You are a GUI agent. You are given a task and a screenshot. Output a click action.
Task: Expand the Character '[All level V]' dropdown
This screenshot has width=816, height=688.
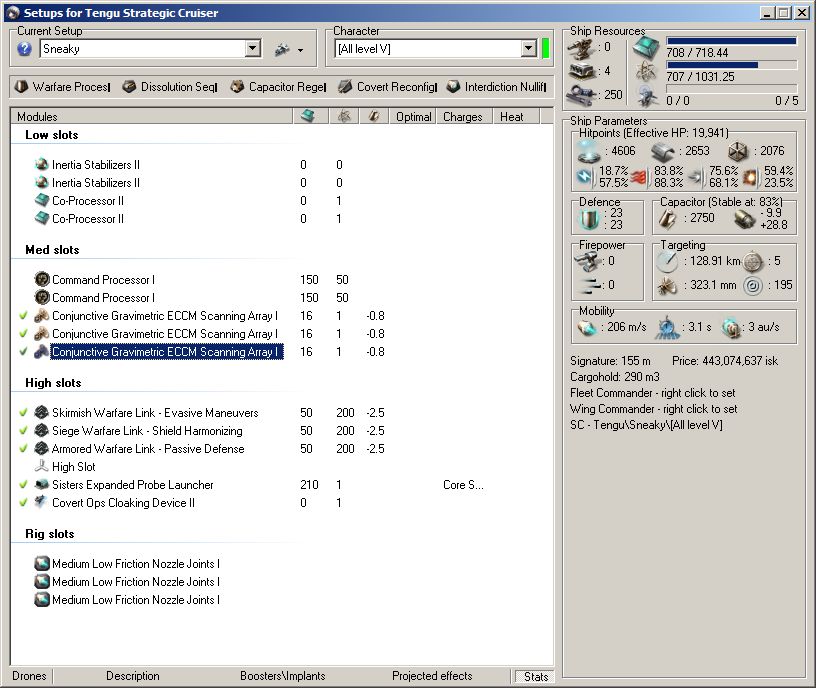(529, 49)
